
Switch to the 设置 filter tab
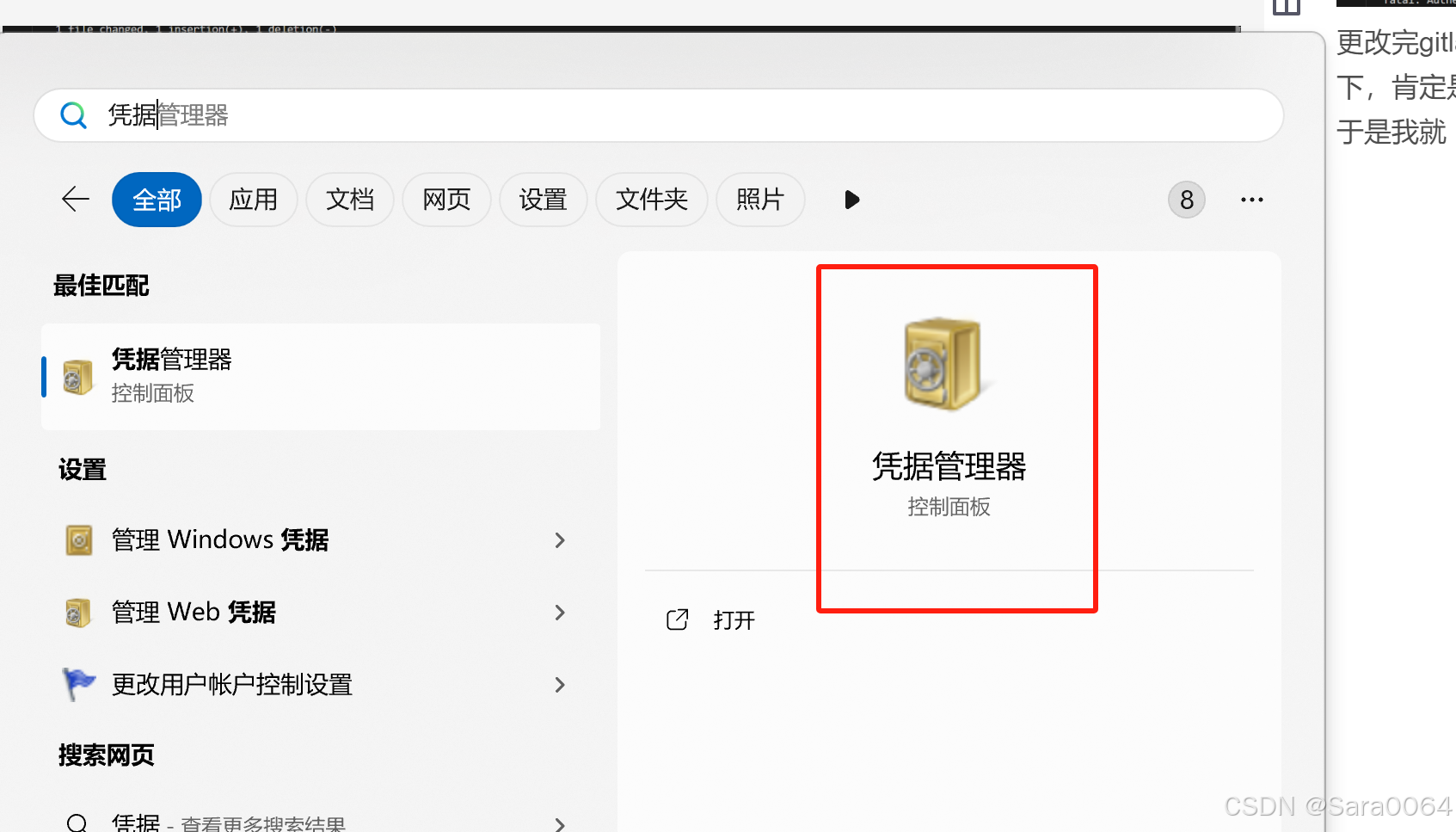coord(543,200)
